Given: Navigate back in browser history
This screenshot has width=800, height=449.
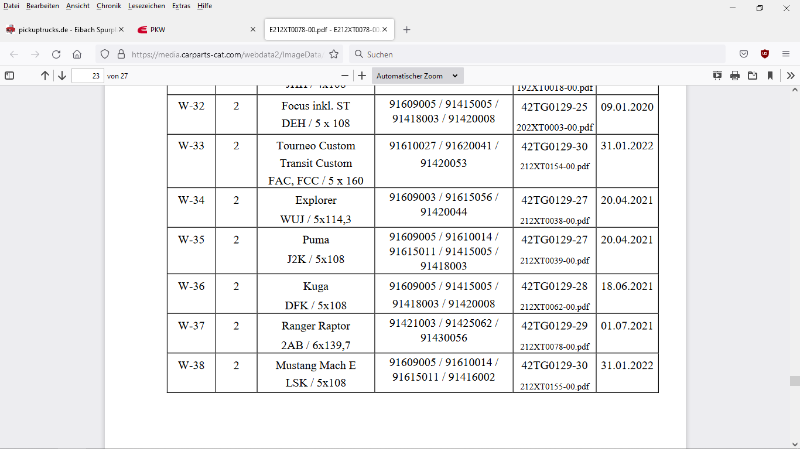Looking at the screenshot, I should pos(14,54).
